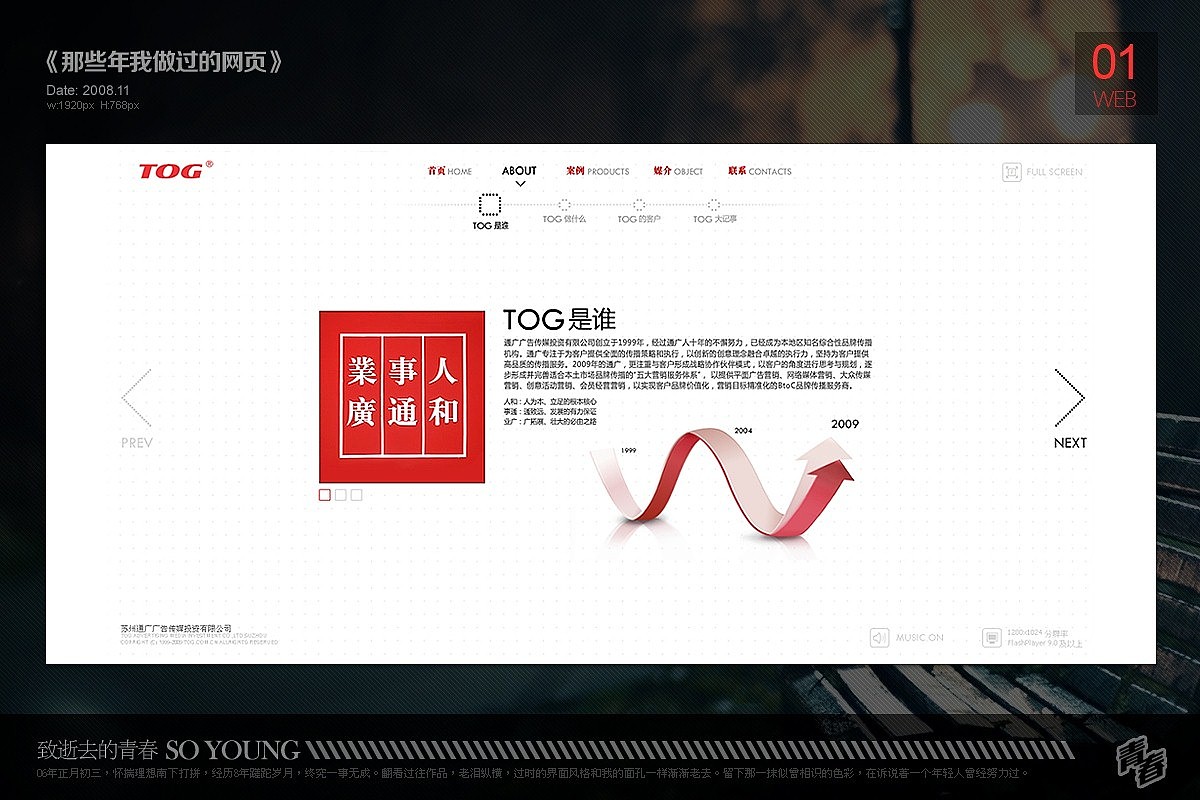Select the TOG 做什么 sub-tab label

565,219
